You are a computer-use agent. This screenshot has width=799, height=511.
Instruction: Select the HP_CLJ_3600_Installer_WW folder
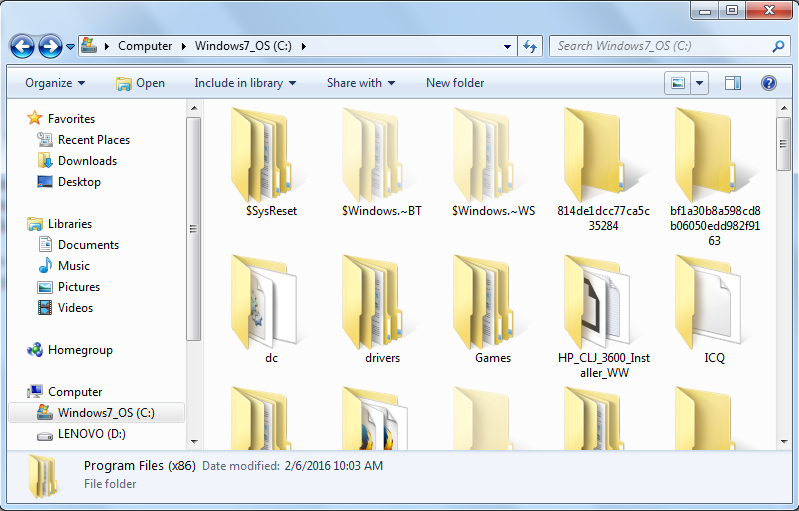pyautogui.click(x=604, y=316)
